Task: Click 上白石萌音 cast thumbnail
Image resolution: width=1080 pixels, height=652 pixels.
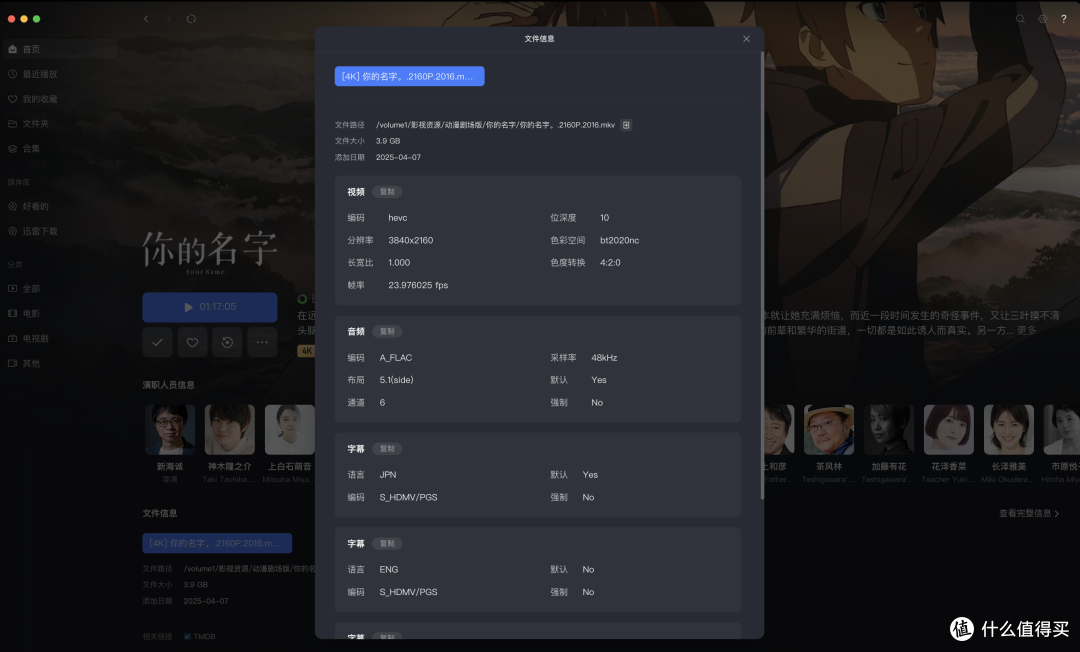Action: [289, 430]
